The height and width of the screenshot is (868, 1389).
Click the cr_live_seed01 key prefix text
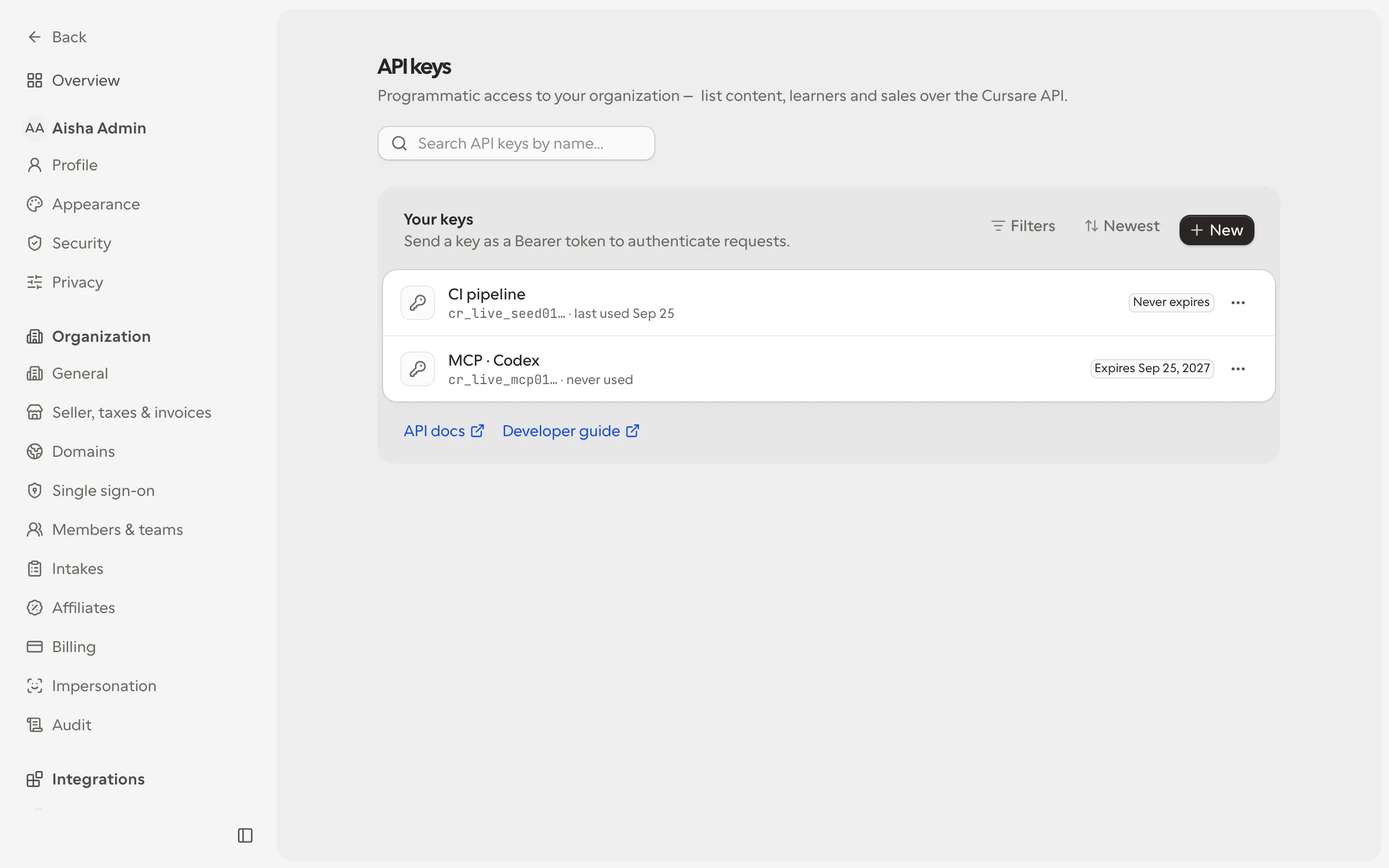[x=507, y=314]
